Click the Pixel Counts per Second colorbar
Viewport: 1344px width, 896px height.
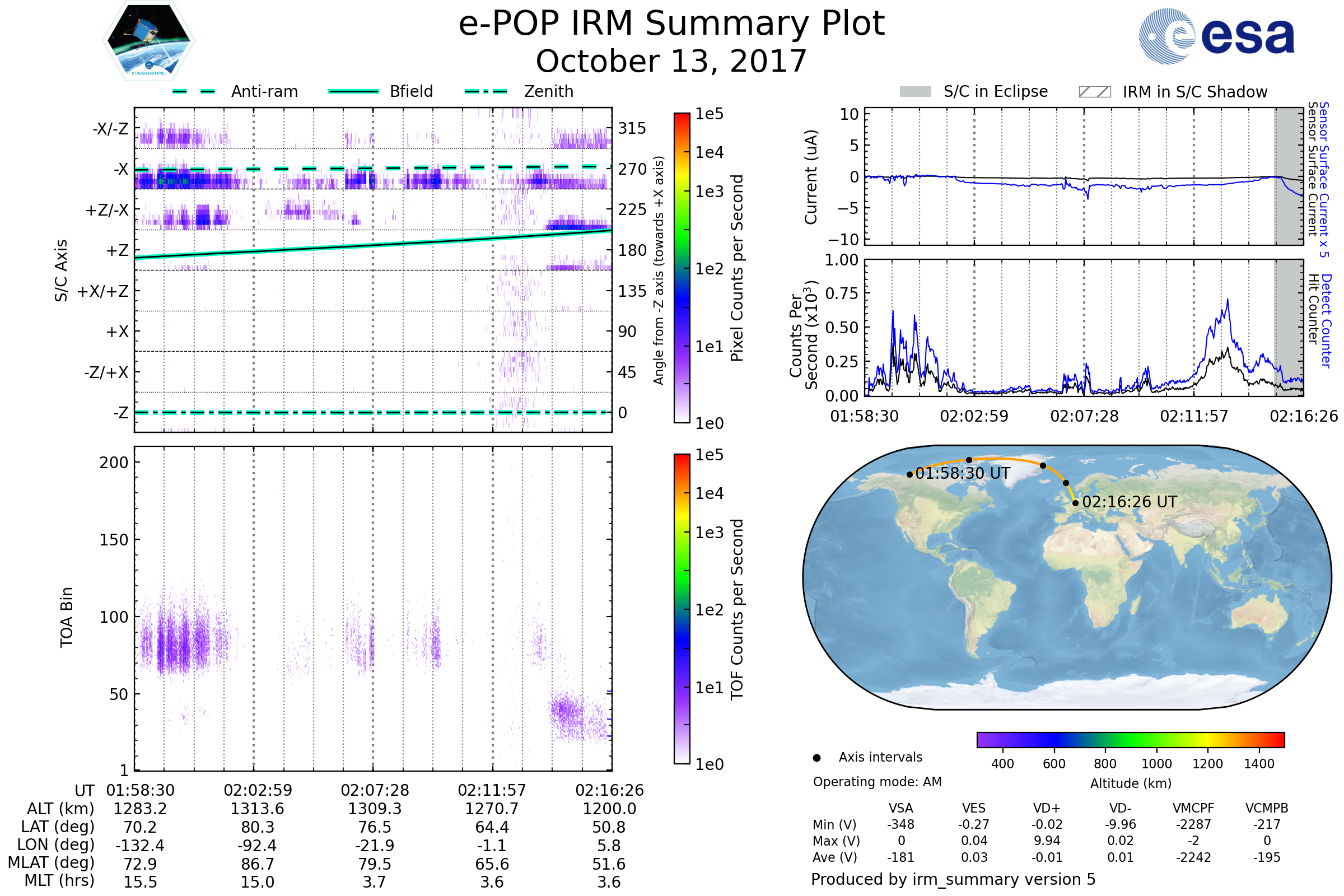tap(682, 268)
